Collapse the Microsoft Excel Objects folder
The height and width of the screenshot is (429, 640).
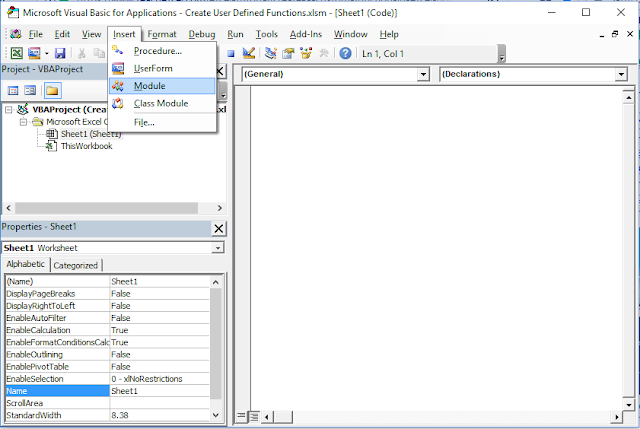click(23, 122)
